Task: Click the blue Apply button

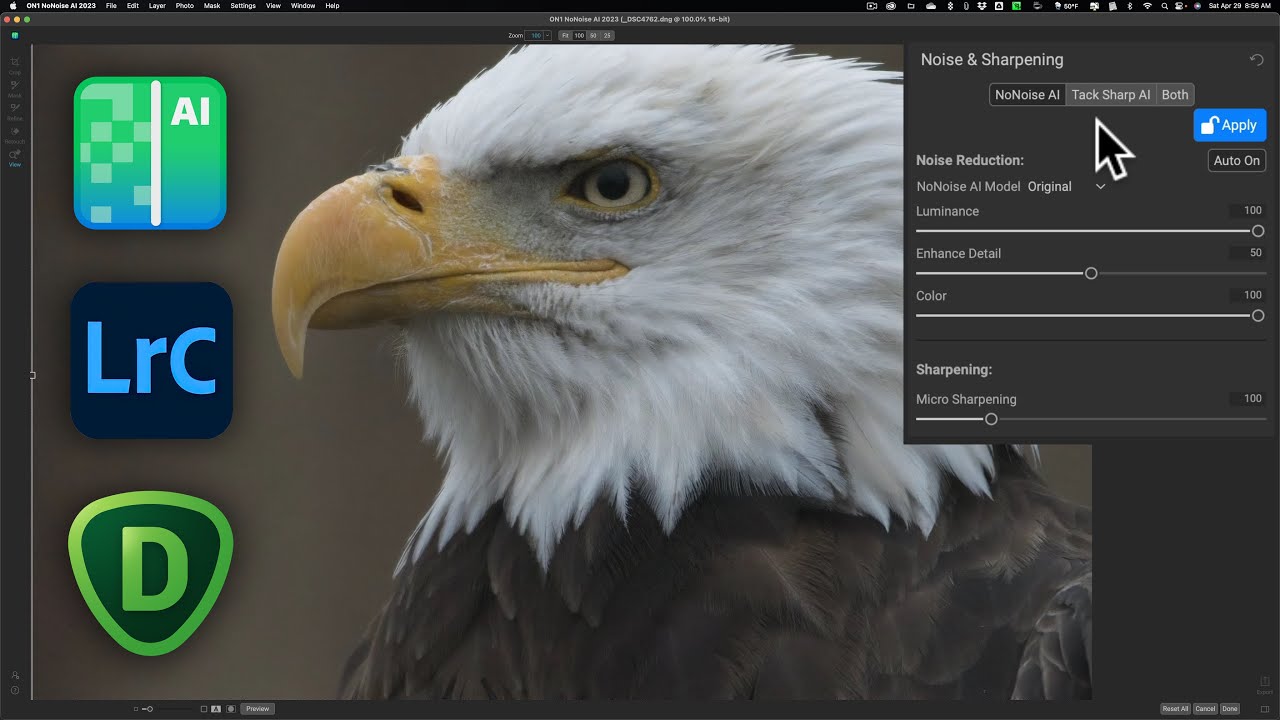Action: [x=1230, y=125]
